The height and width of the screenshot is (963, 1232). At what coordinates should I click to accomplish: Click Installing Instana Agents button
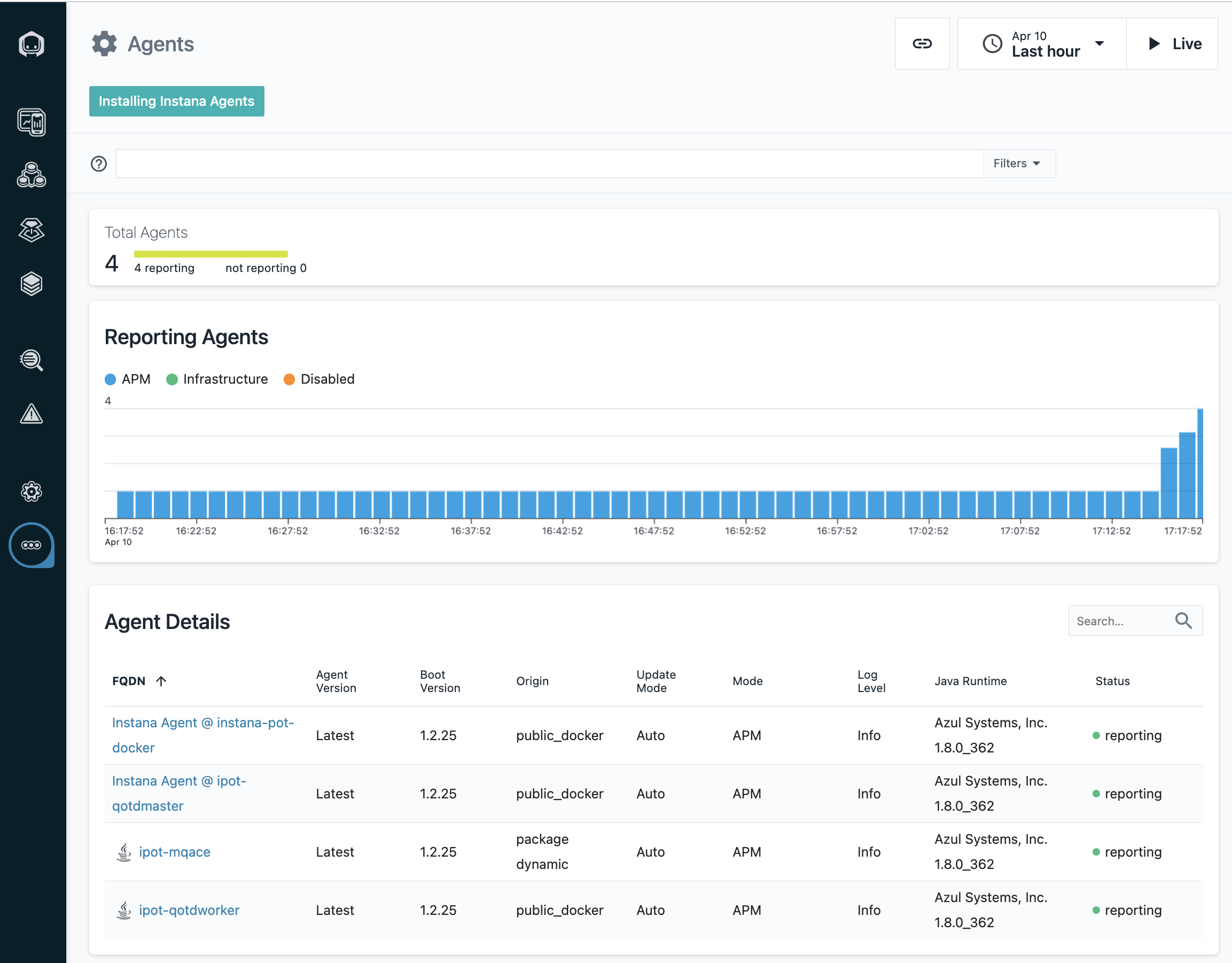tap(176, 101)
